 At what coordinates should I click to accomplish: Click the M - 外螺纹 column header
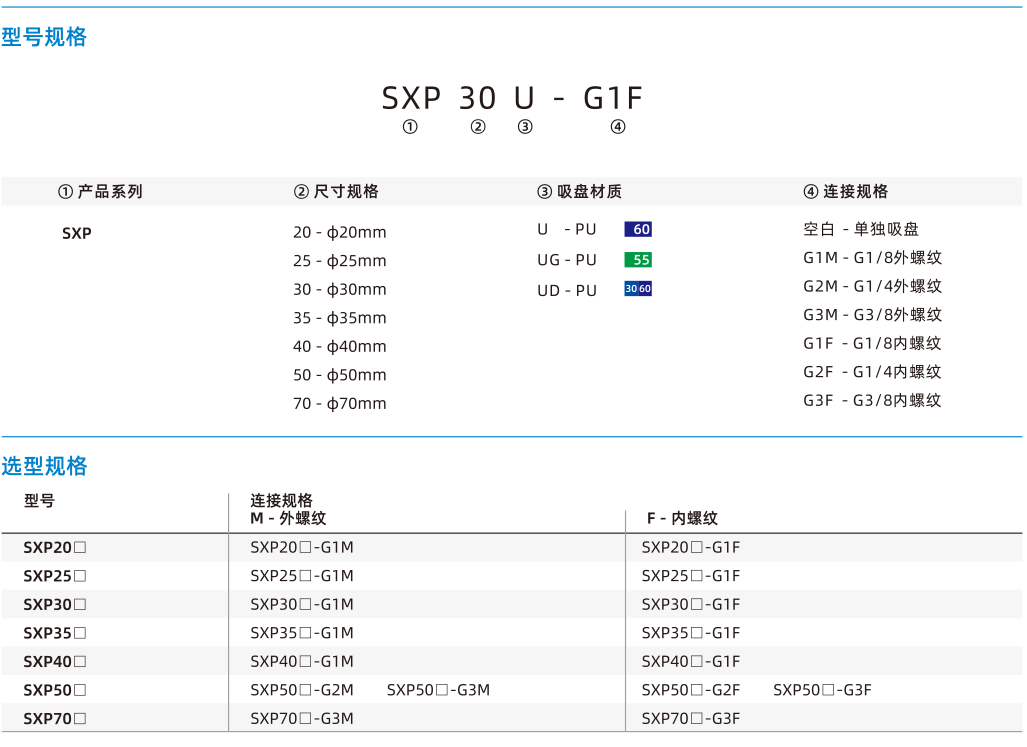tap(288, 519)
